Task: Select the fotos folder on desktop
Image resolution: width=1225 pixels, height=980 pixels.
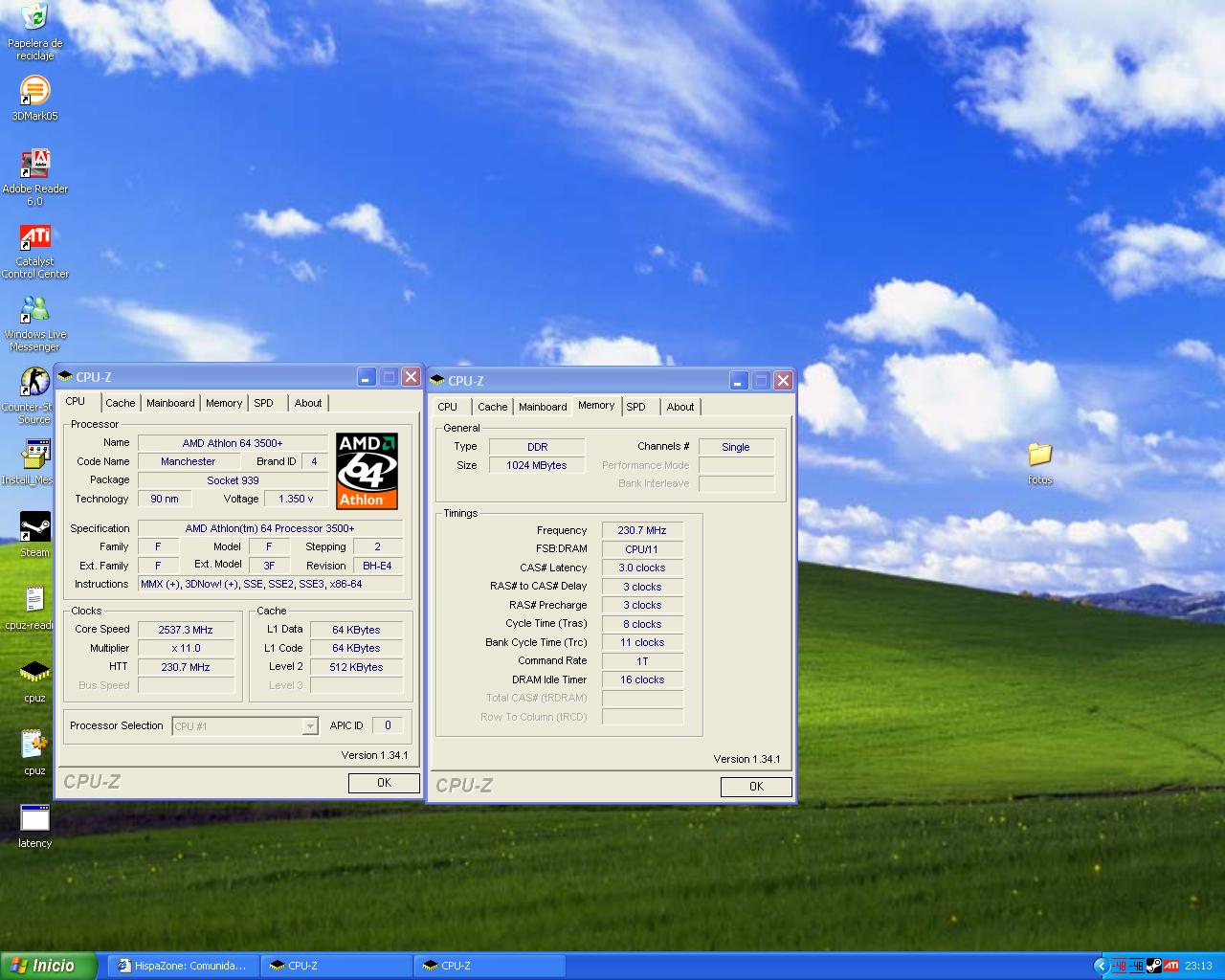Action: [1039, 455]
